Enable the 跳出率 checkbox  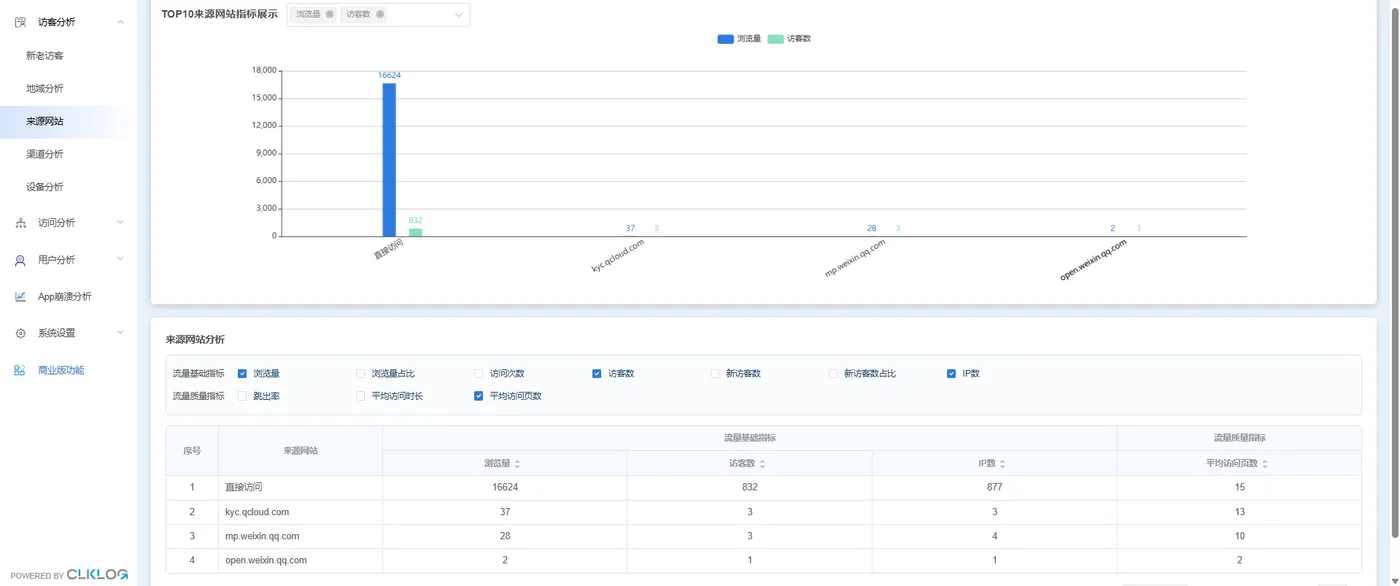242,396
